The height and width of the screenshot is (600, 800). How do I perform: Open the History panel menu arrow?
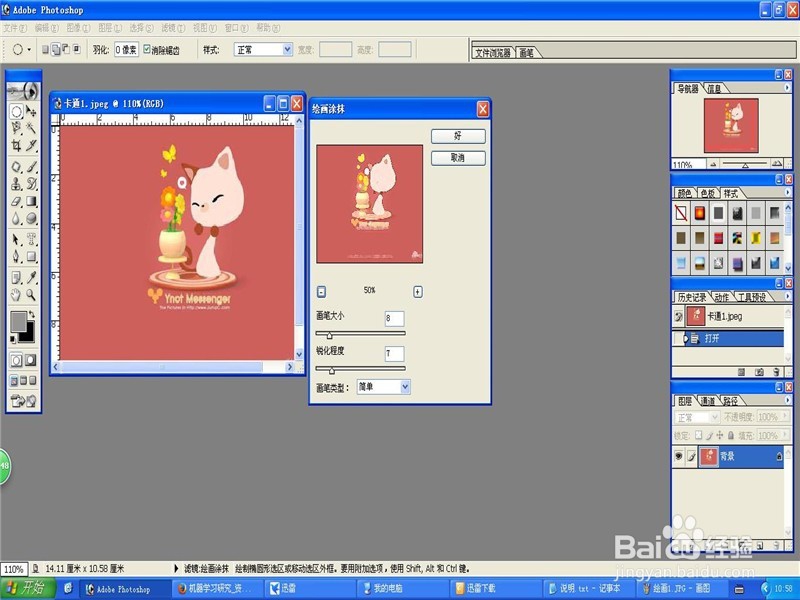[x=787, y=296]
